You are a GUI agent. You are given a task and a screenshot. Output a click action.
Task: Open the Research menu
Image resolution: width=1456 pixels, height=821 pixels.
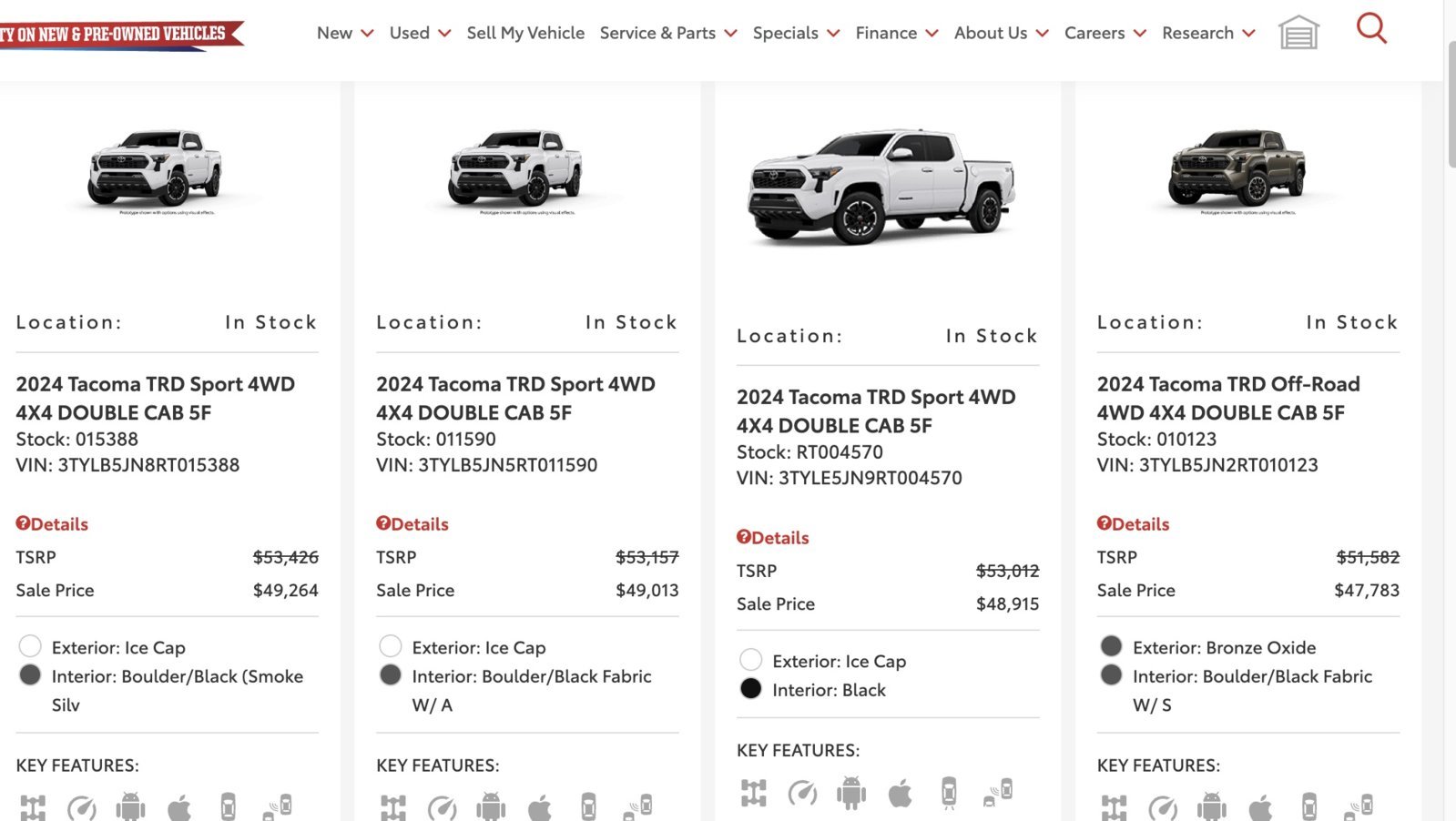coord(1208,33)
